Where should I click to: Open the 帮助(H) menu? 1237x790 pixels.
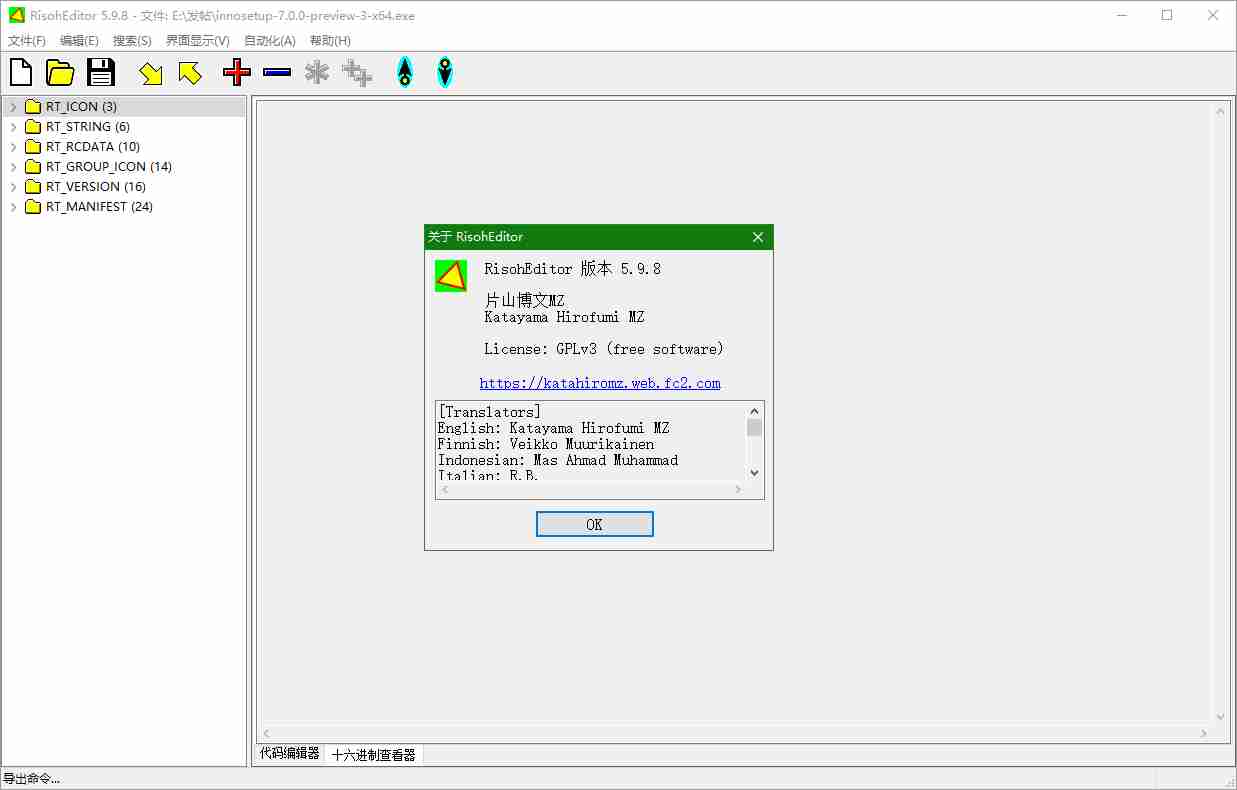(x=330, y=41)
